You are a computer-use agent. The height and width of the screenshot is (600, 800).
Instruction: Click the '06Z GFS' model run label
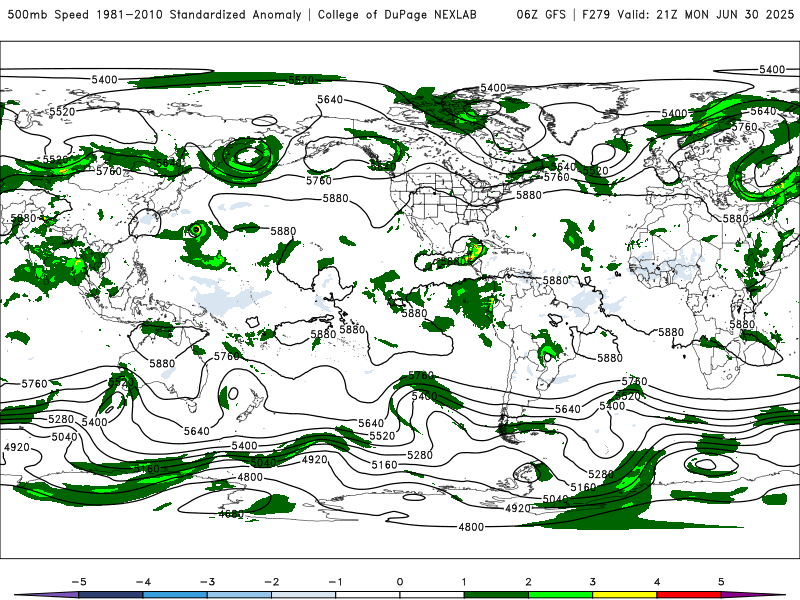(541, 14)
